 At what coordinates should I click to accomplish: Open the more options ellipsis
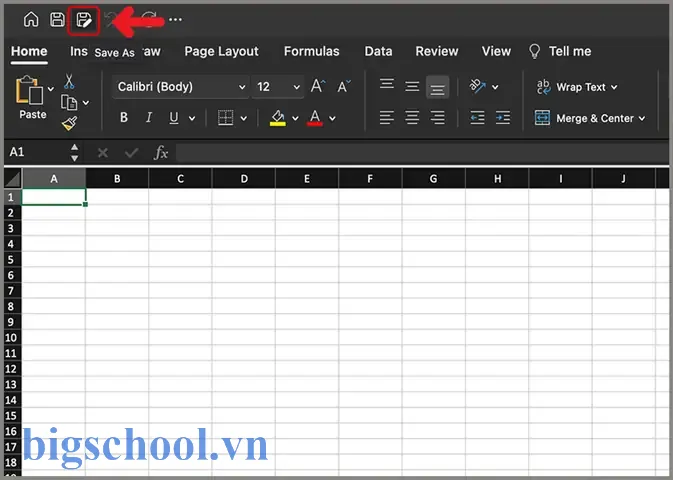(x=175, y=19)
